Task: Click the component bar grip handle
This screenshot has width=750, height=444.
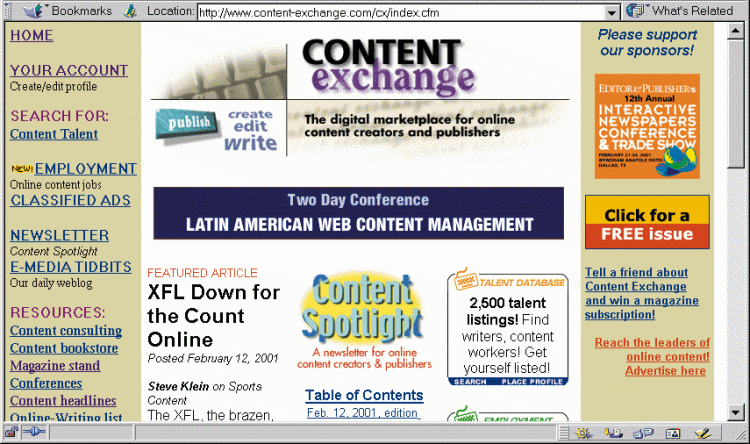Action: (x=564, y=433)
